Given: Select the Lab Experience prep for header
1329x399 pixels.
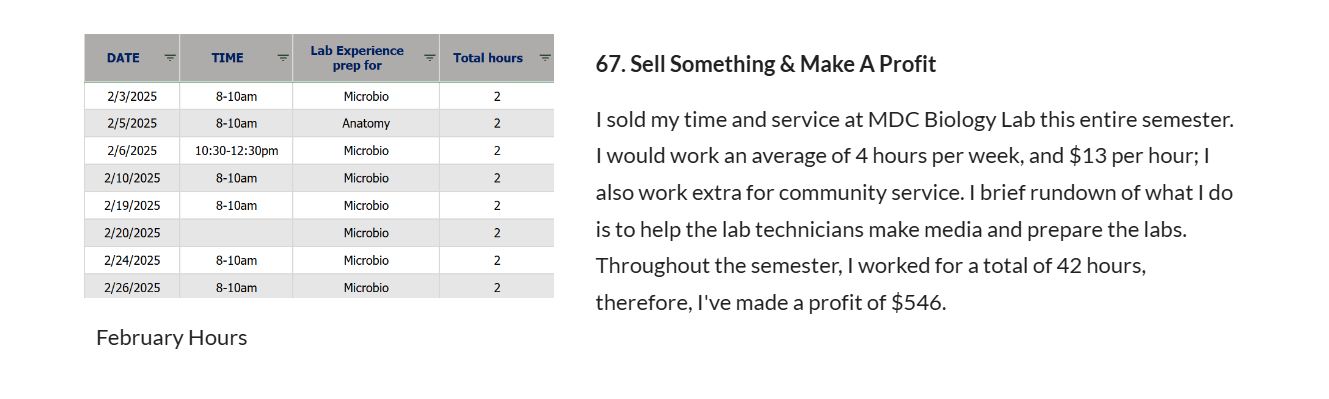Looking at the screenshot, I should coord(366,58).
